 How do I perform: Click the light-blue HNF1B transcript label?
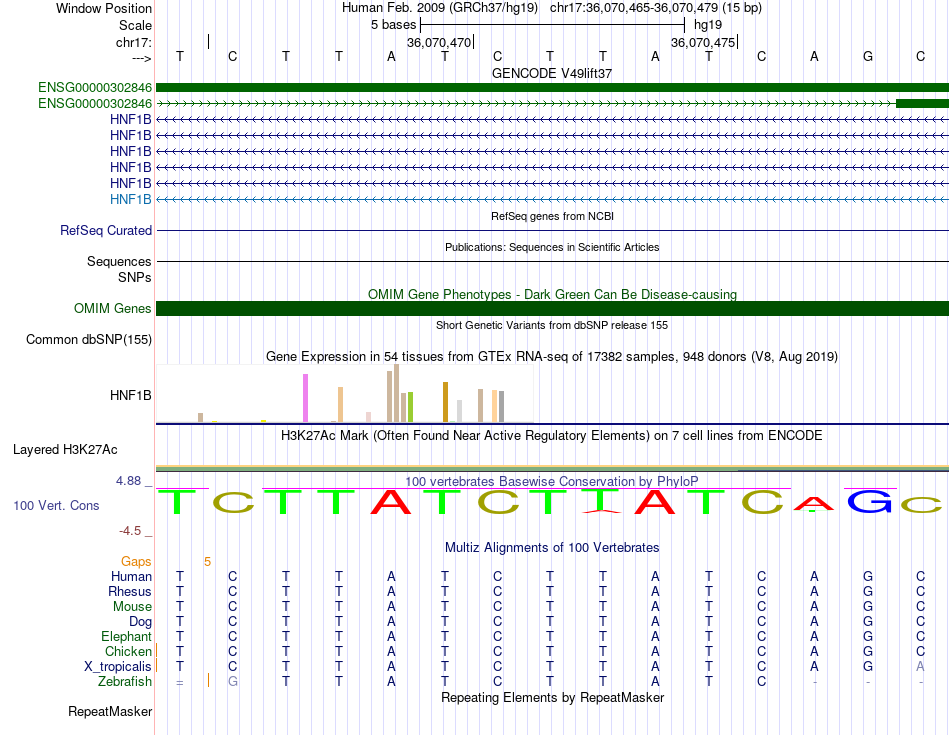[130, 199]
